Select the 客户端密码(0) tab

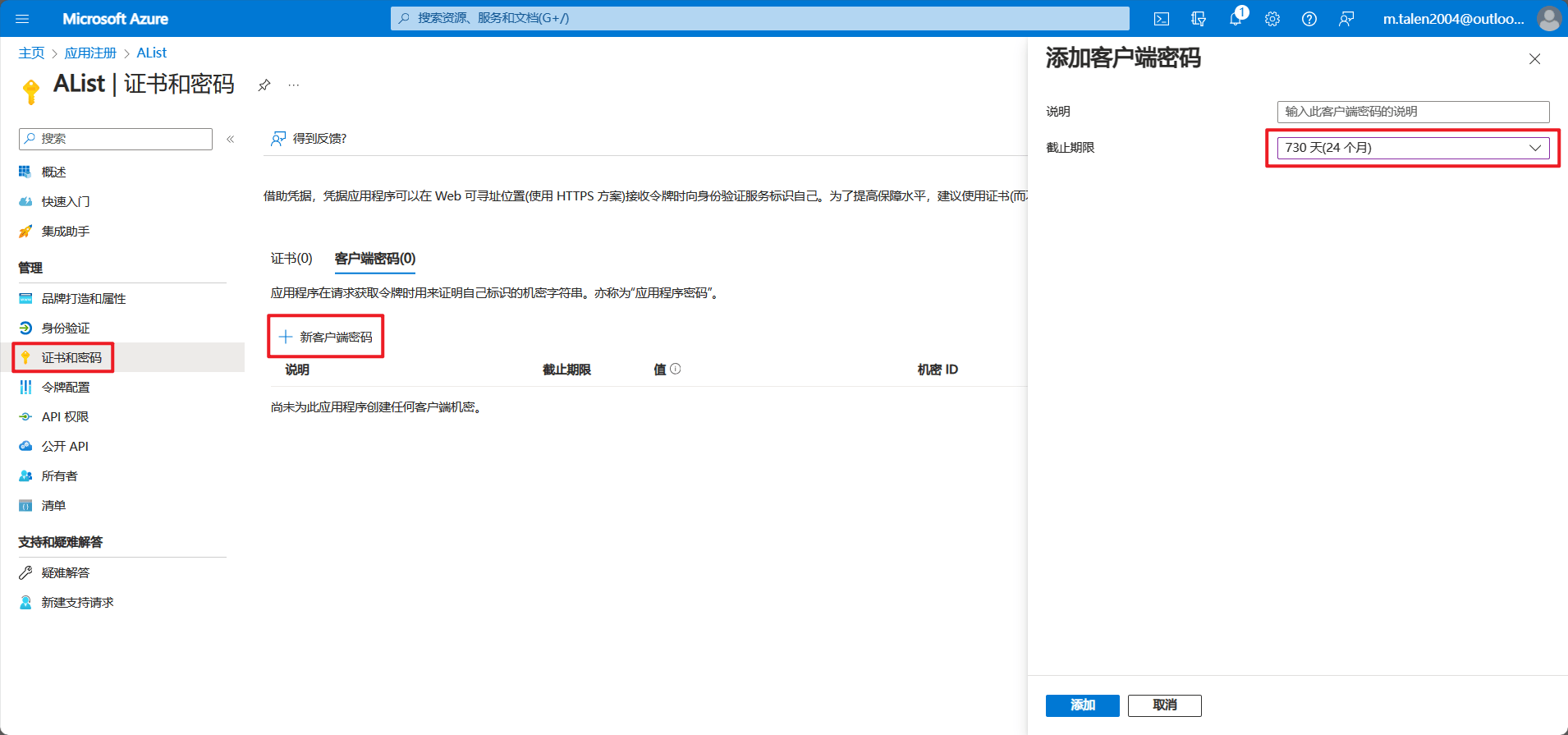(x=375, y=259)
